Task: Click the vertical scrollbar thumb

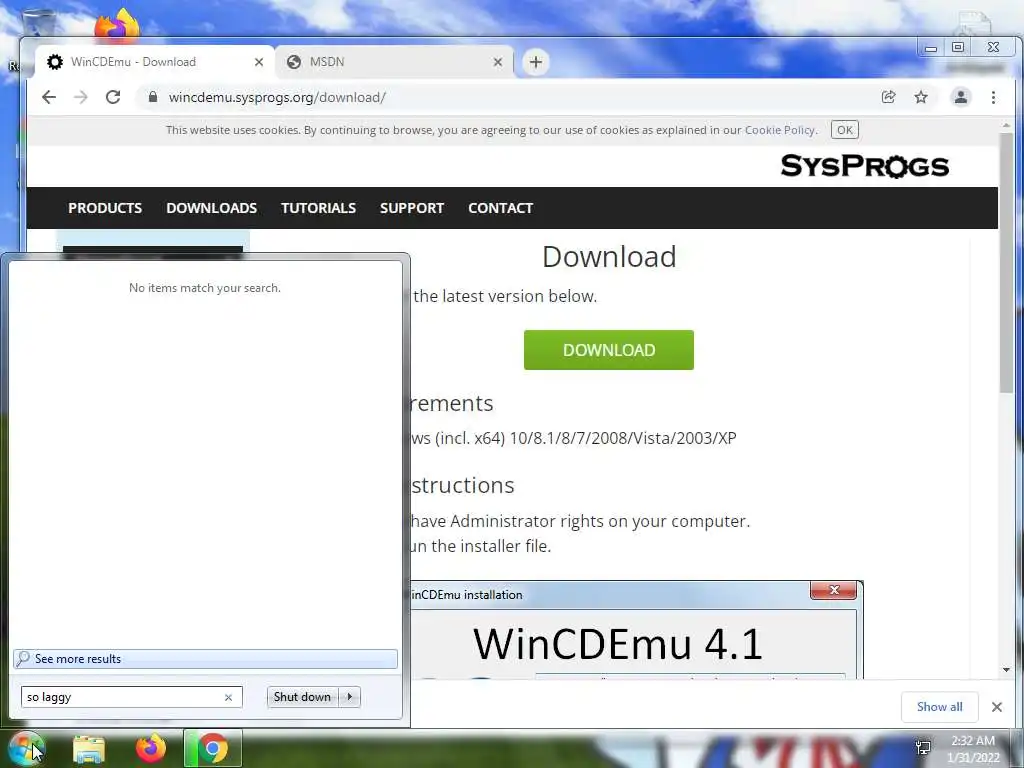Action: (1006, 263)
